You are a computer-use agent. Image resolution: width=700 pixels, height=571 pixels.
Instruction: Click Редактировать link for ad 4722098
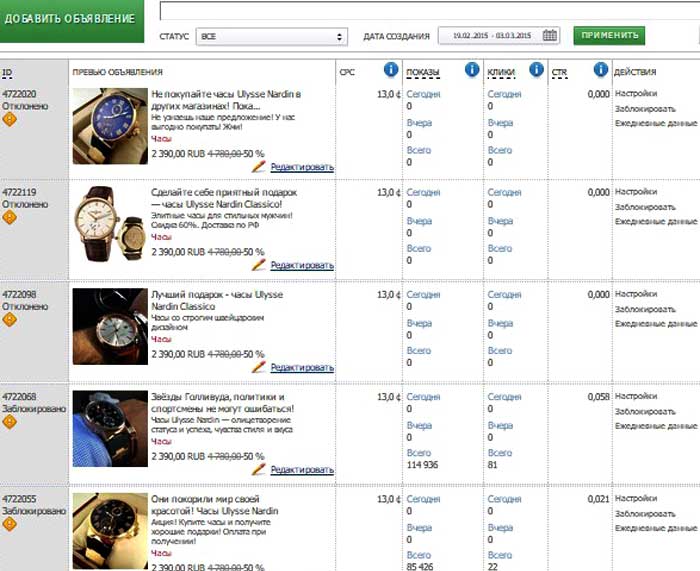302,367
